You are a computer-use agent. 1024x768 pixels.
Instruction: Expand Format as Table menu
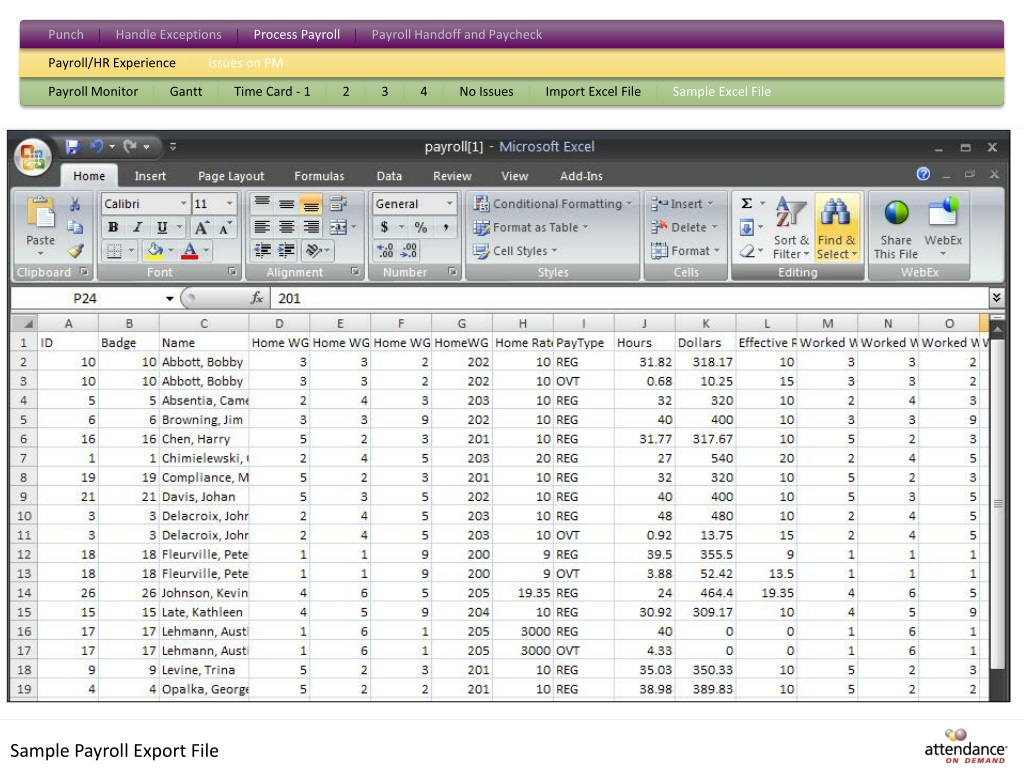point(530,227)
